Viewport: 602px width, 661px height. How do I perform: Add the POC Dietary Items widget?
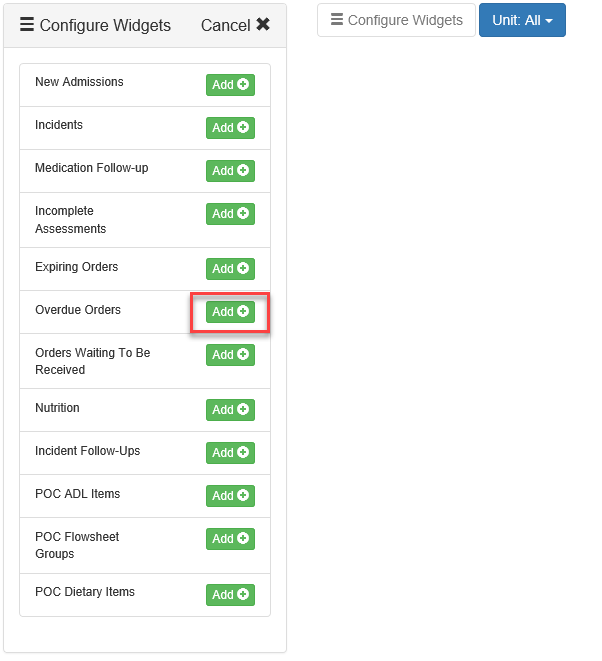click(x=230, y=595)
